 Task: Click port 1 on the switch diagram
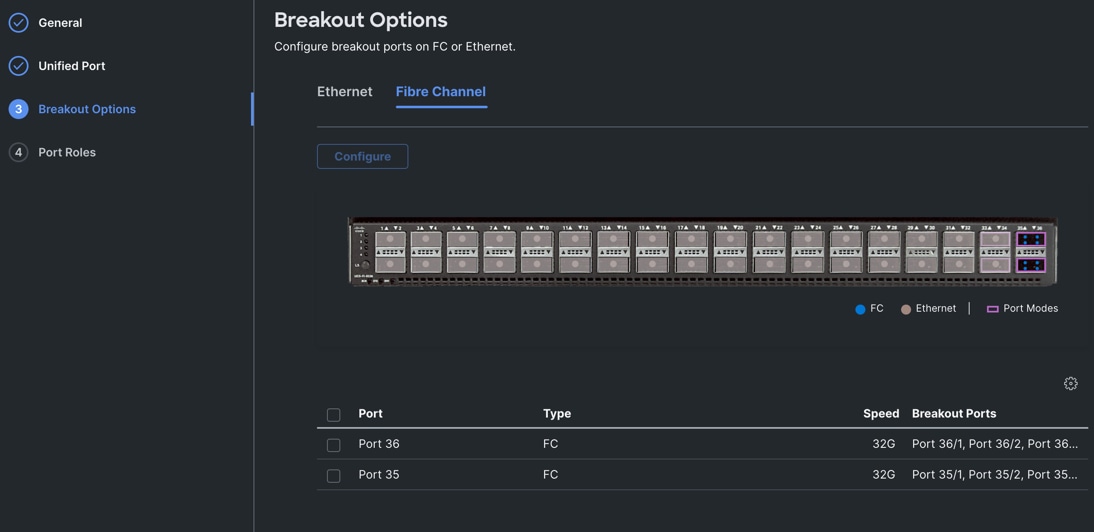tap(389, 240)
